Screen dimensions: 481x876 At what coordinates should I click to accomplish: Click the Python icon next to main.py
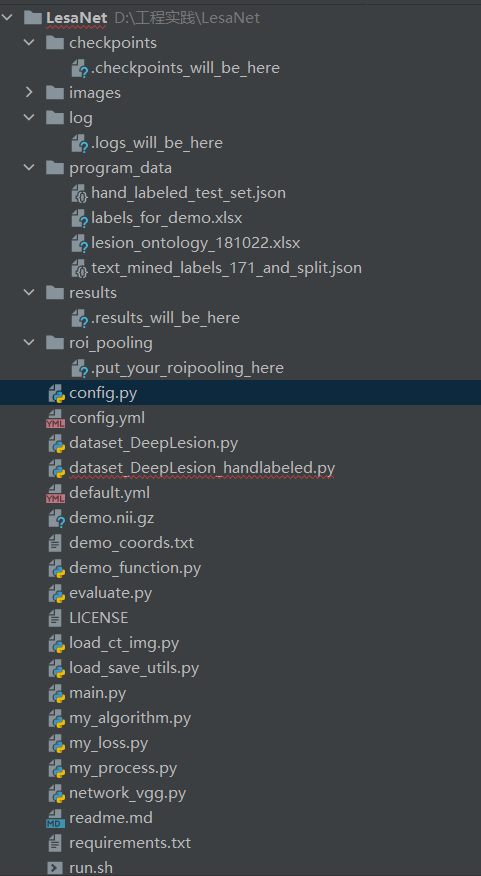pos(56,693)
